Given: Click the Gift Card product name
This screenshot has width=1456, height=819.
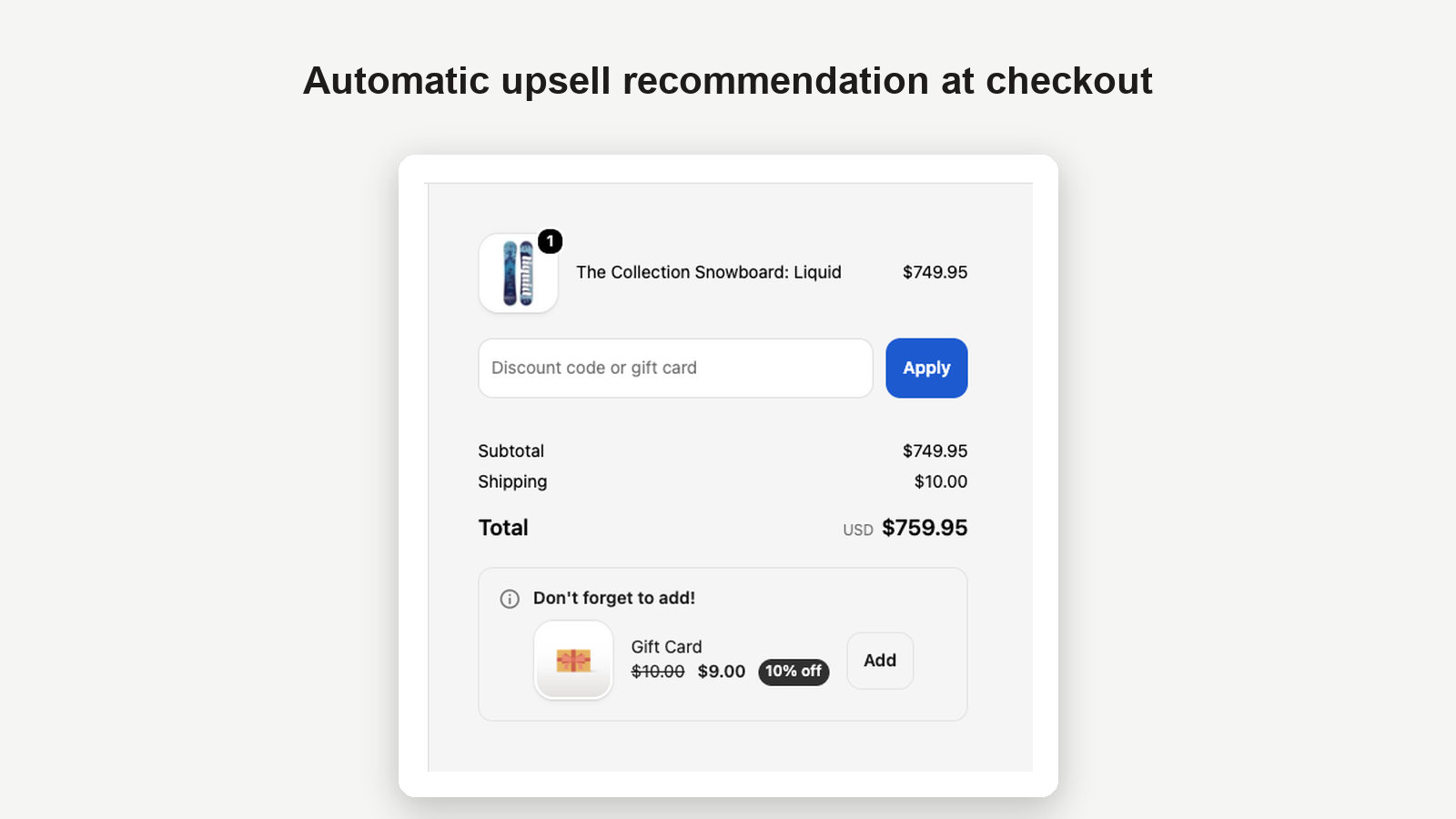Looking at the screenshot, I should (667, 647).
